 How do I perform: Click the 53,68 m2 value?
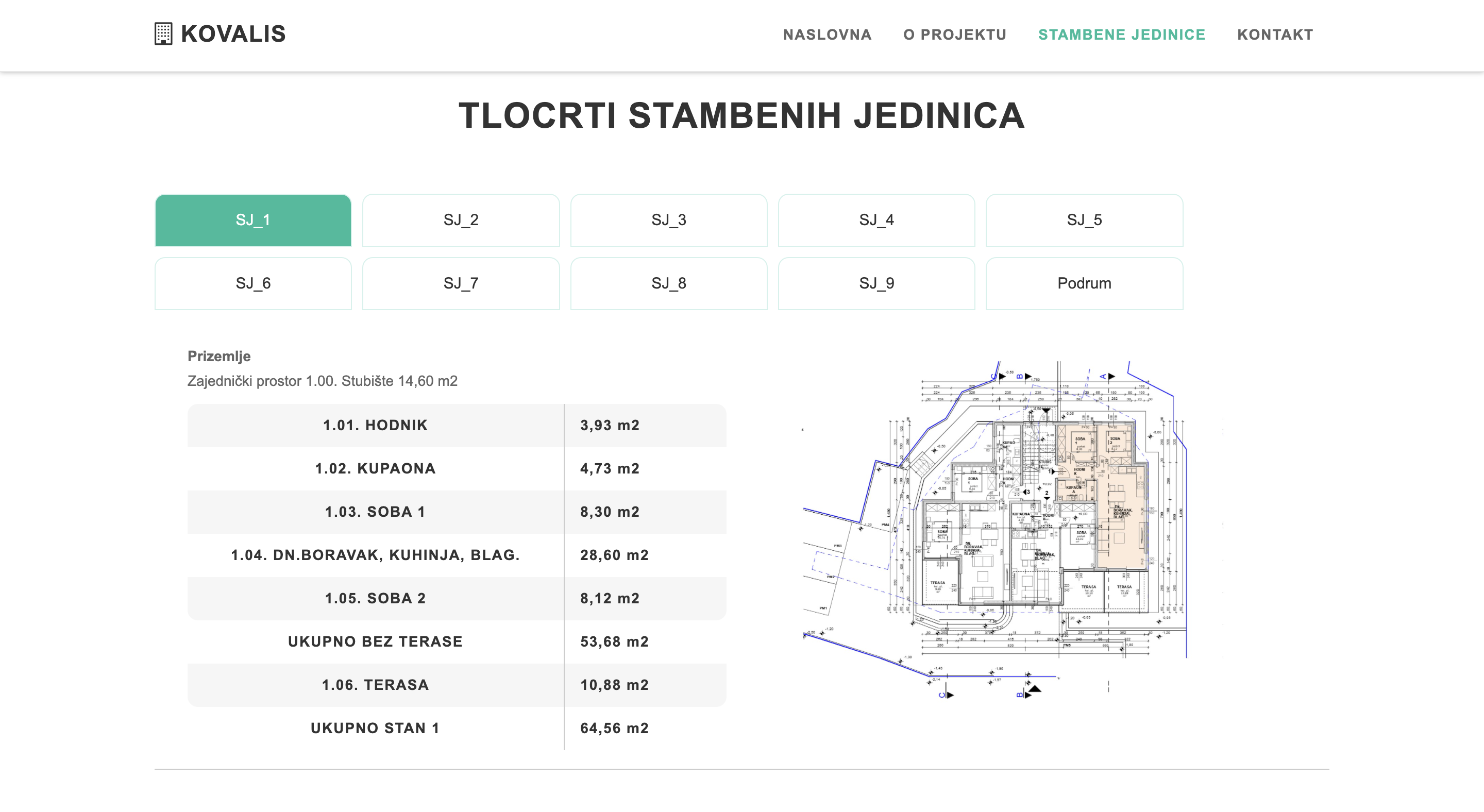click(614, 641)
